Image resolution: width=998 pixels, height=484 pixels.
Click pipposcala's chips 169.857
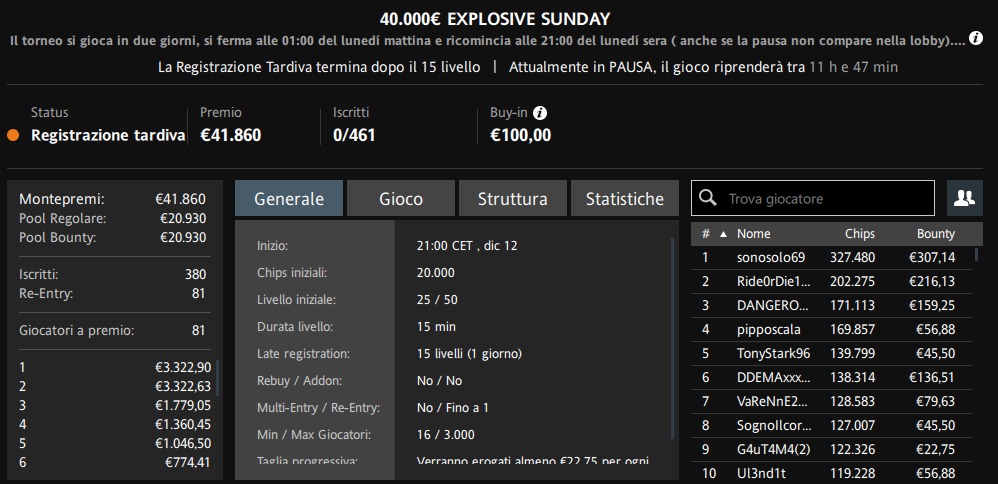click(x=852, y=329)
